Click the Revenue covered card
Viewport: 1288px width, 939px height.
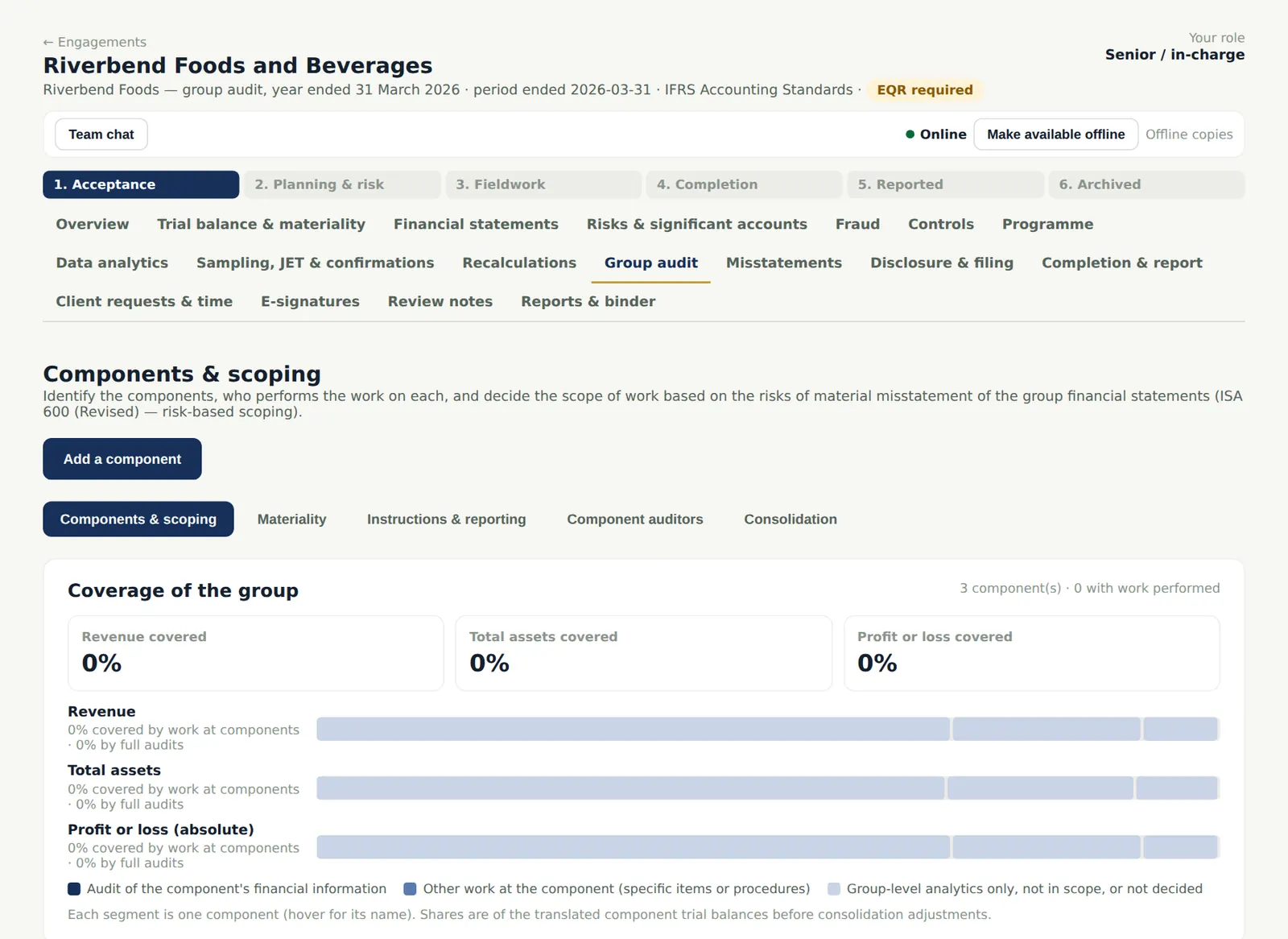256,653
